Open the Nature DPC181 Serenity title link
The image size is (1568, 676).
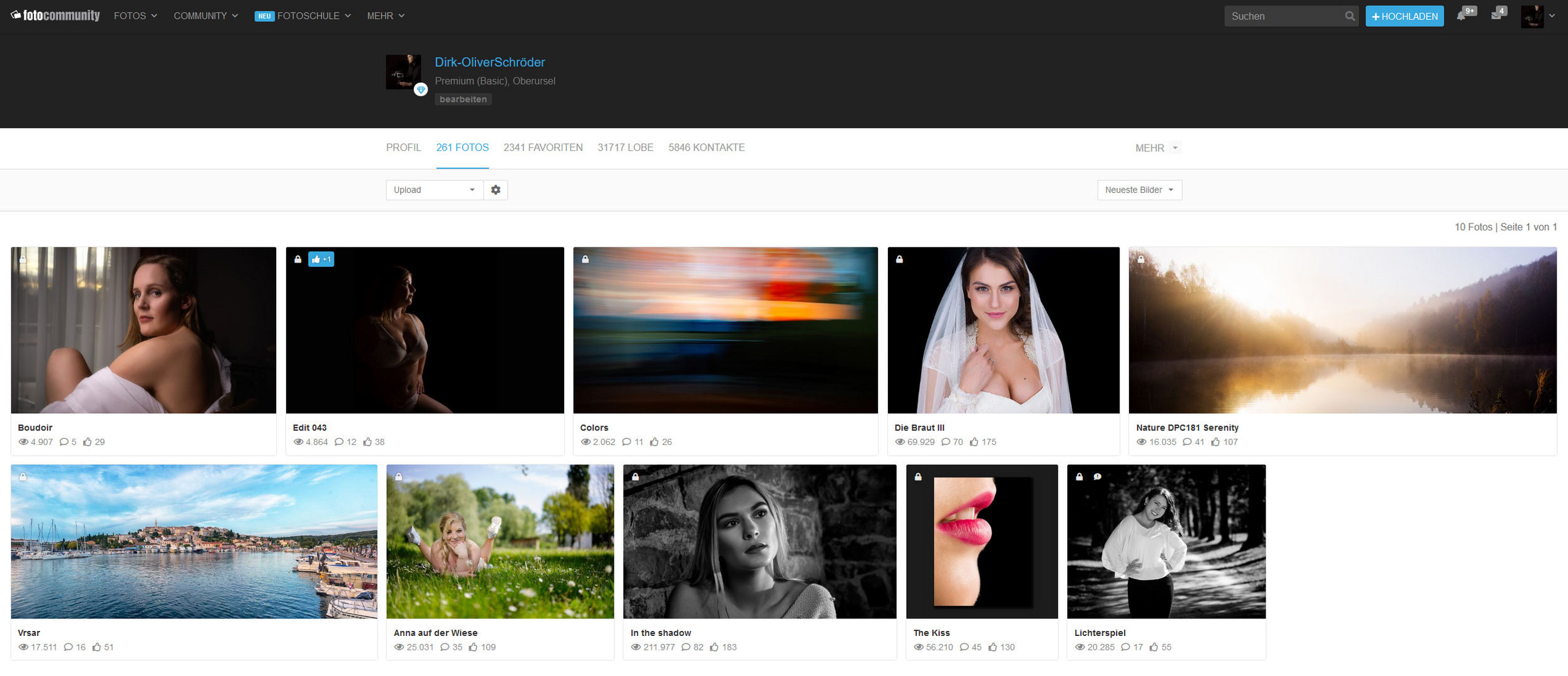[x=1187, y=428]
